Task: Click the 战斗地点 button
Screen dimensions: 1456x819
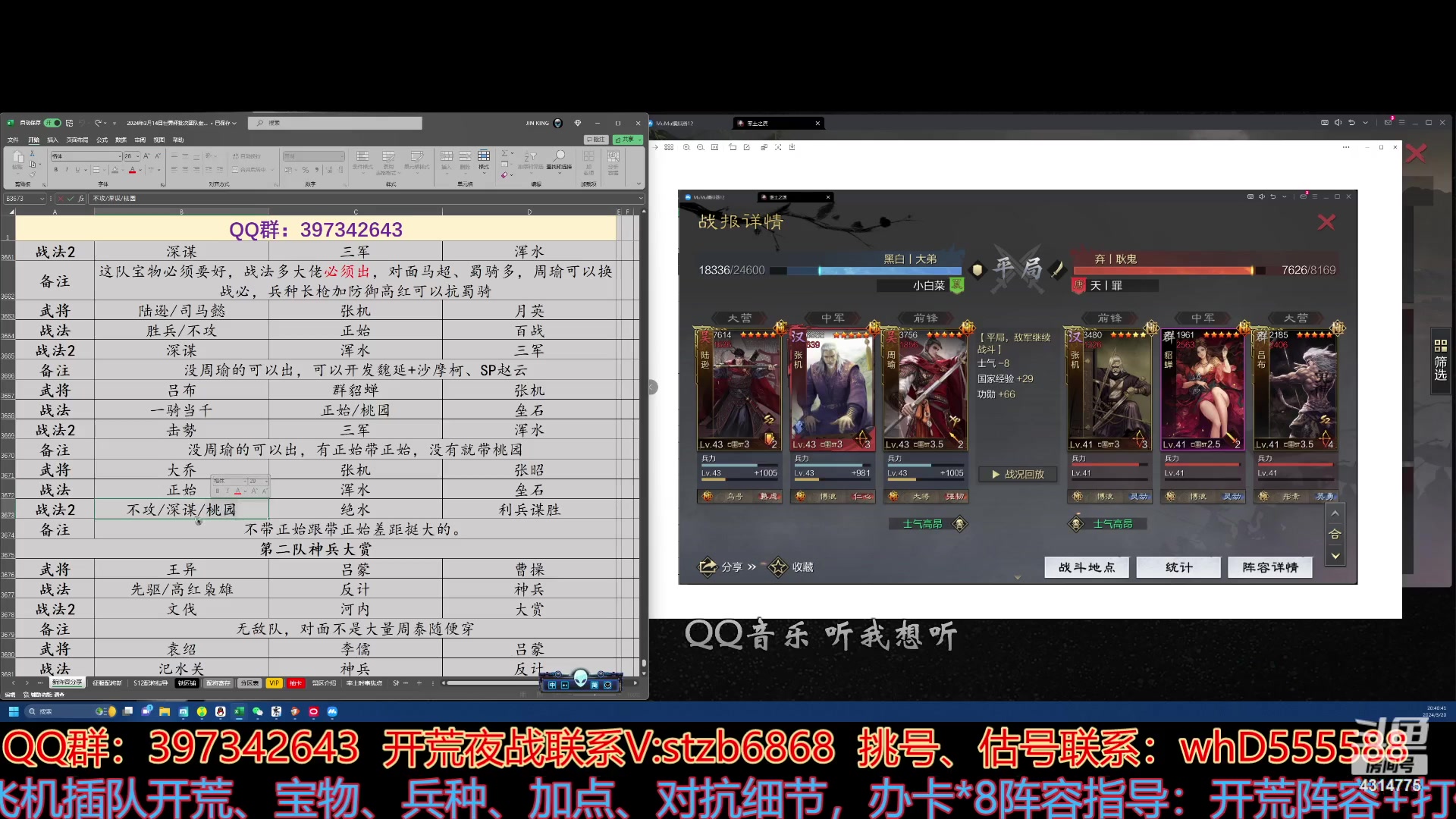Action: pos(1087,567)
